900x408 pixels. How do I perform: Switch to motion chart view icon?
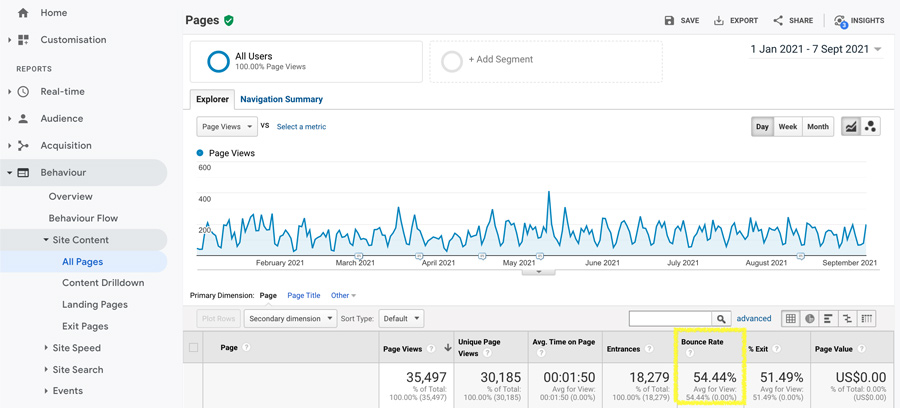tap(870, 127)
